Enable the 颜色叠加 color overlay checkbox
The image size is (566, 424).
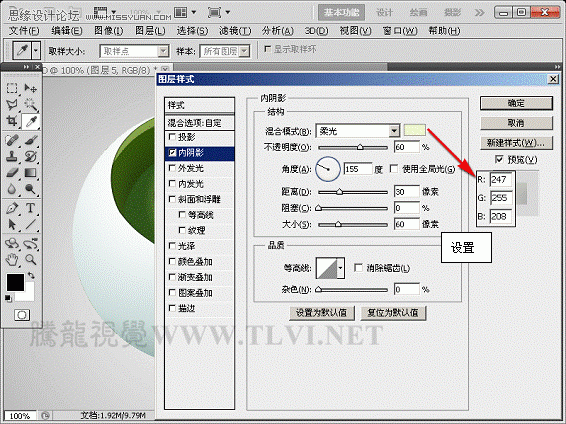click(173, 262)
